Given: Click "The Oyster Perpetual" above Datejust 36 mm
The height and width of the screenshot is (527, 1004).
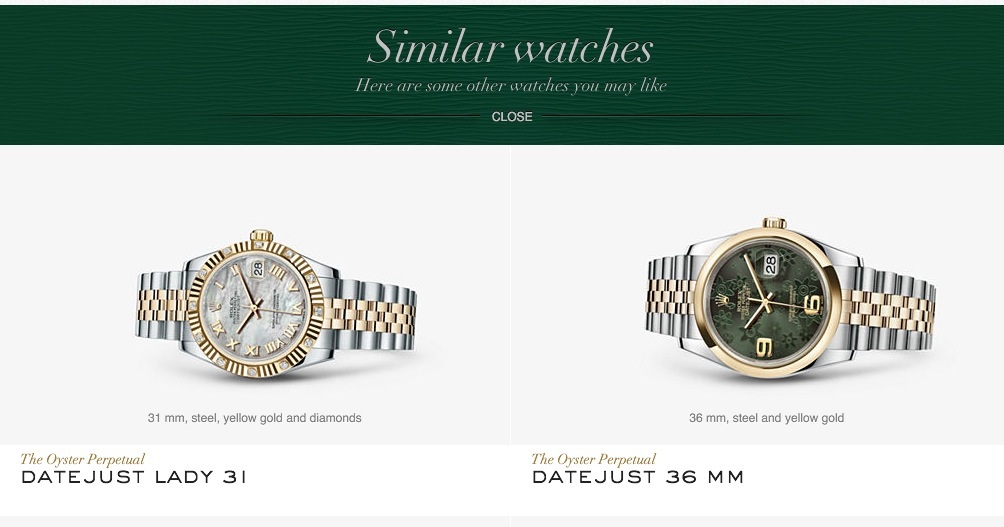Looking at the screenshot, I should coord(594,458).
